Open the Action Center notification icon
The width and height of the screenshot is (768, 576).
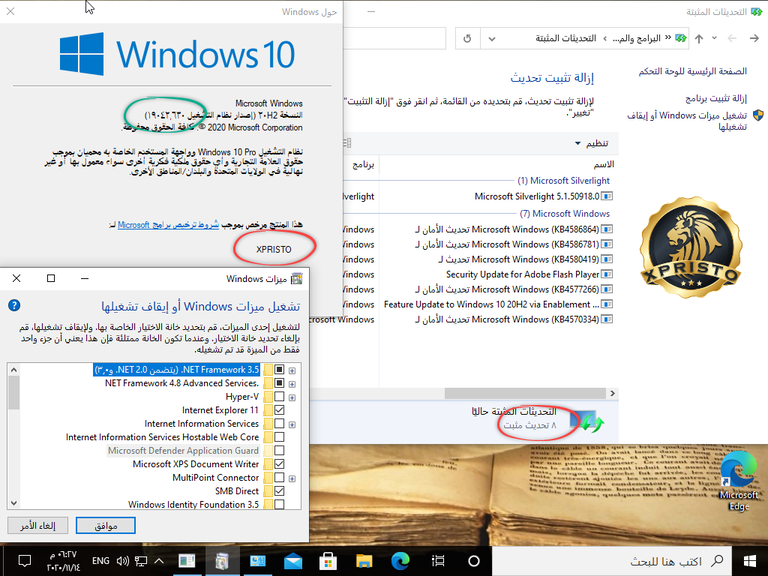coord(24,561)
